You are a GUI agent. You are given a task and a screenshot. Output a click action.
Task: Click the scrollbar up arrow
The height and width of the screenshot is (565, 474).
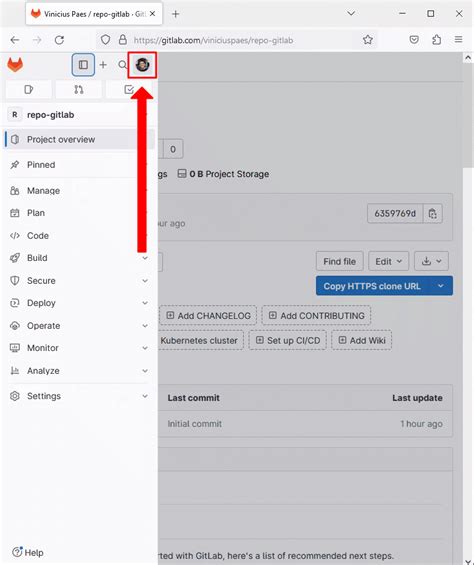tap(468, 58)
